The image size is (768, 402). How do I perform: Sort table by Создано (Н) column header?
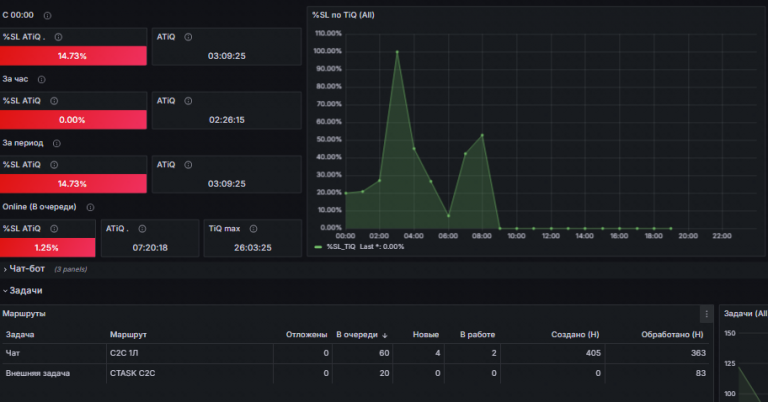(x=575, y=334)
